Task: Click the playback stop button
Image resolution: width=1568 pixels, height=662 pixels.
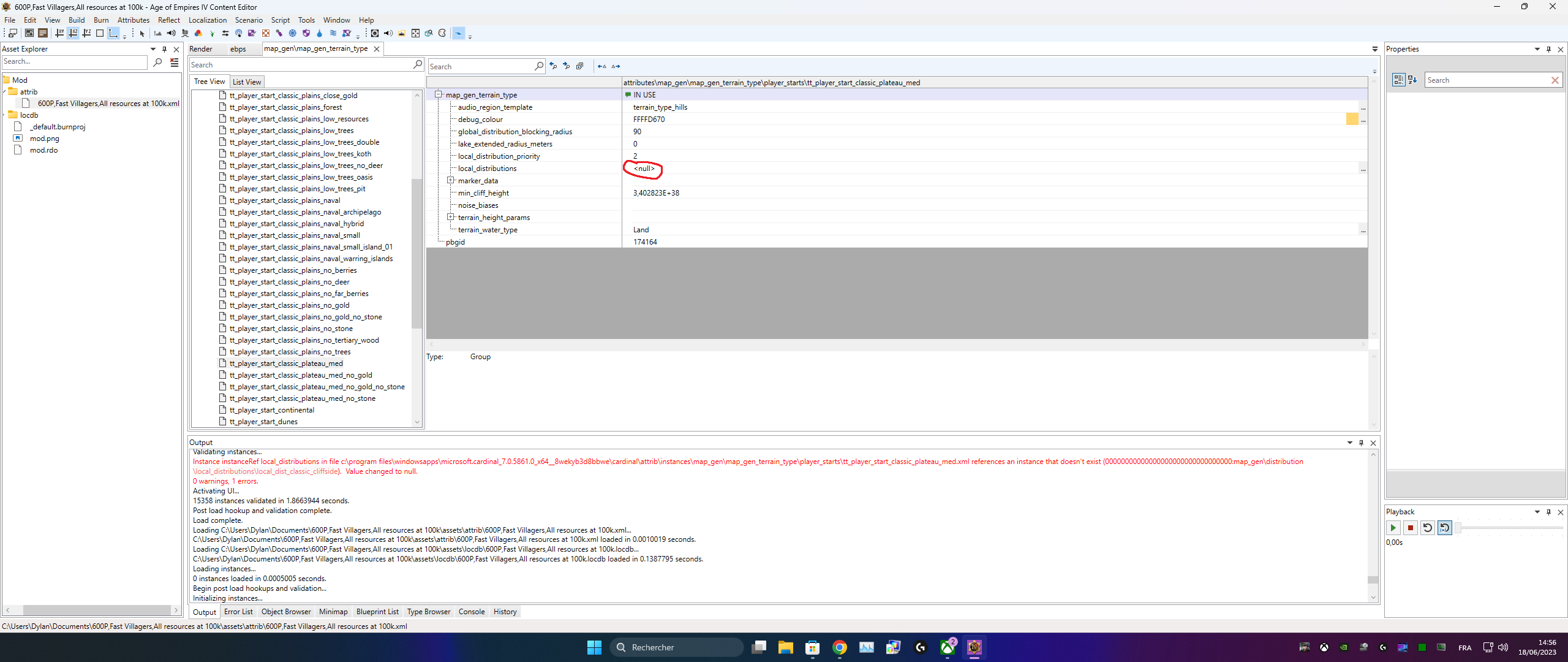Action: (1411, 528)
